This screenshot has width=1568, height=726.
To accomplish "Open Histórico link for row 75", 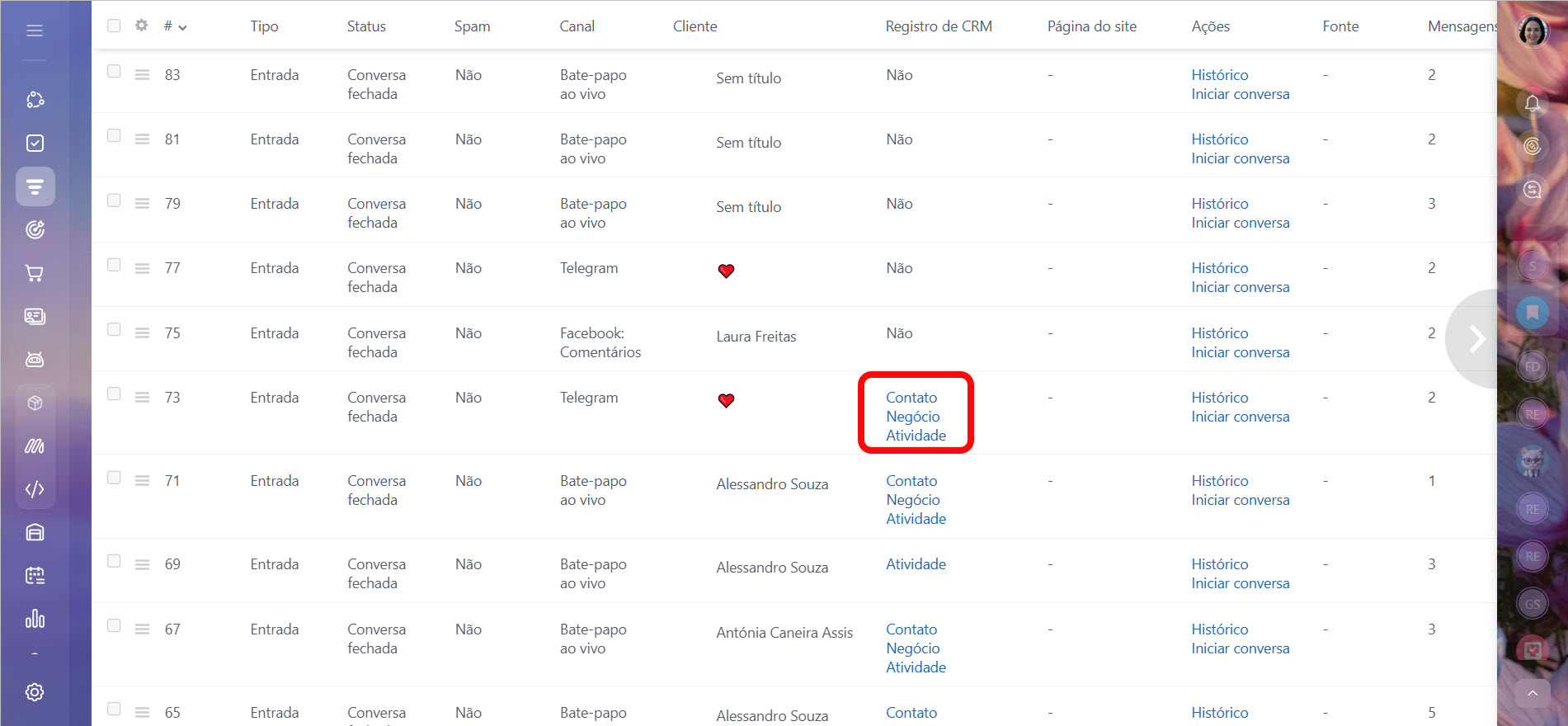I will pos(1219,333).
